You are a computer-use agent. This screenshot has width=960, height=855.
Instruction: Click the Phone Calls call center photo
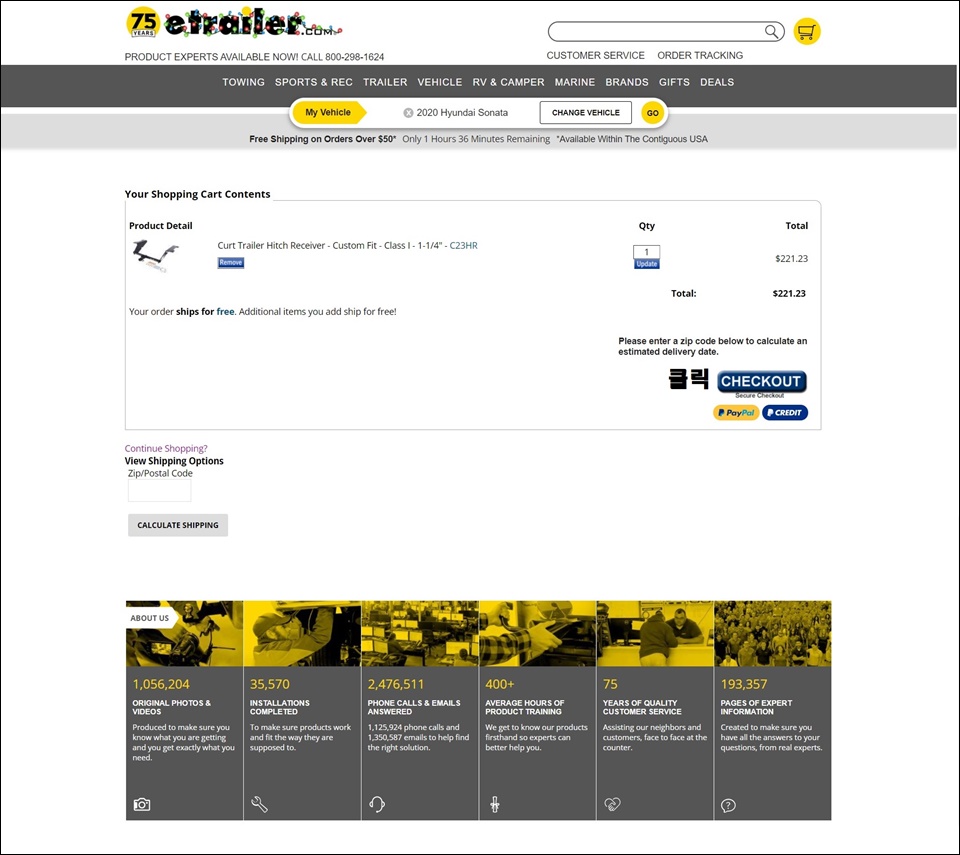(420, 633)
